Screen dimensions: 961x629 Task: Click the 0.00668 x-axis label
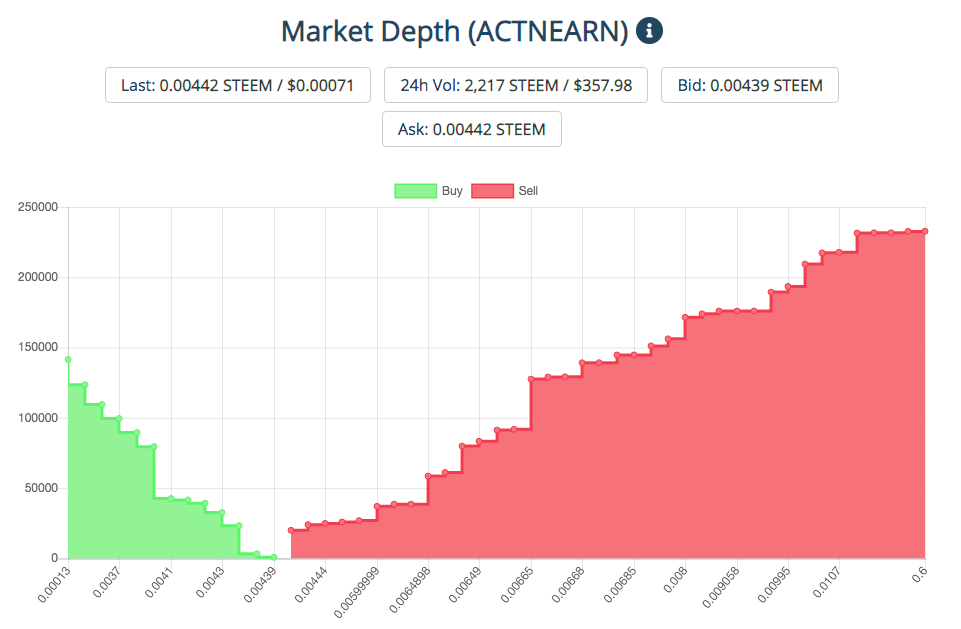[x=569, y=584]
